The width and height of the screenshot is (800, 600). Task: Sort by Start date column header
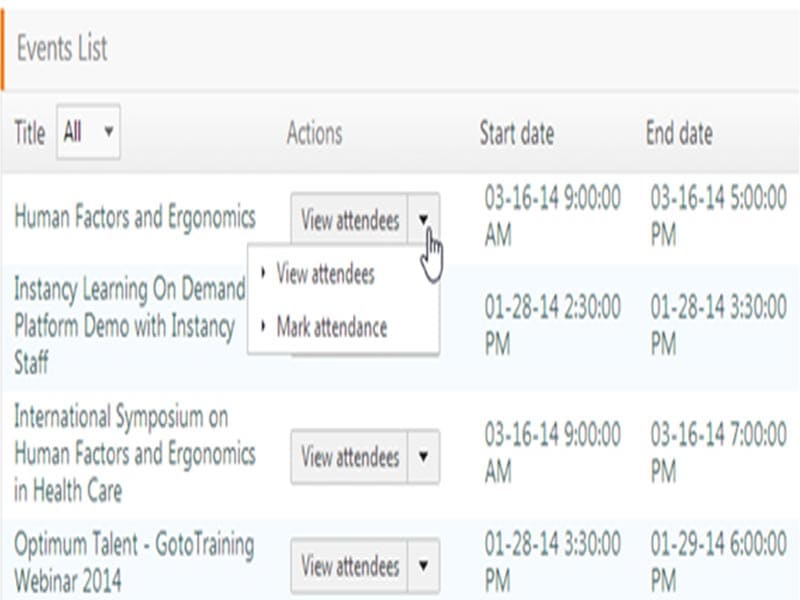pos(516,133)
